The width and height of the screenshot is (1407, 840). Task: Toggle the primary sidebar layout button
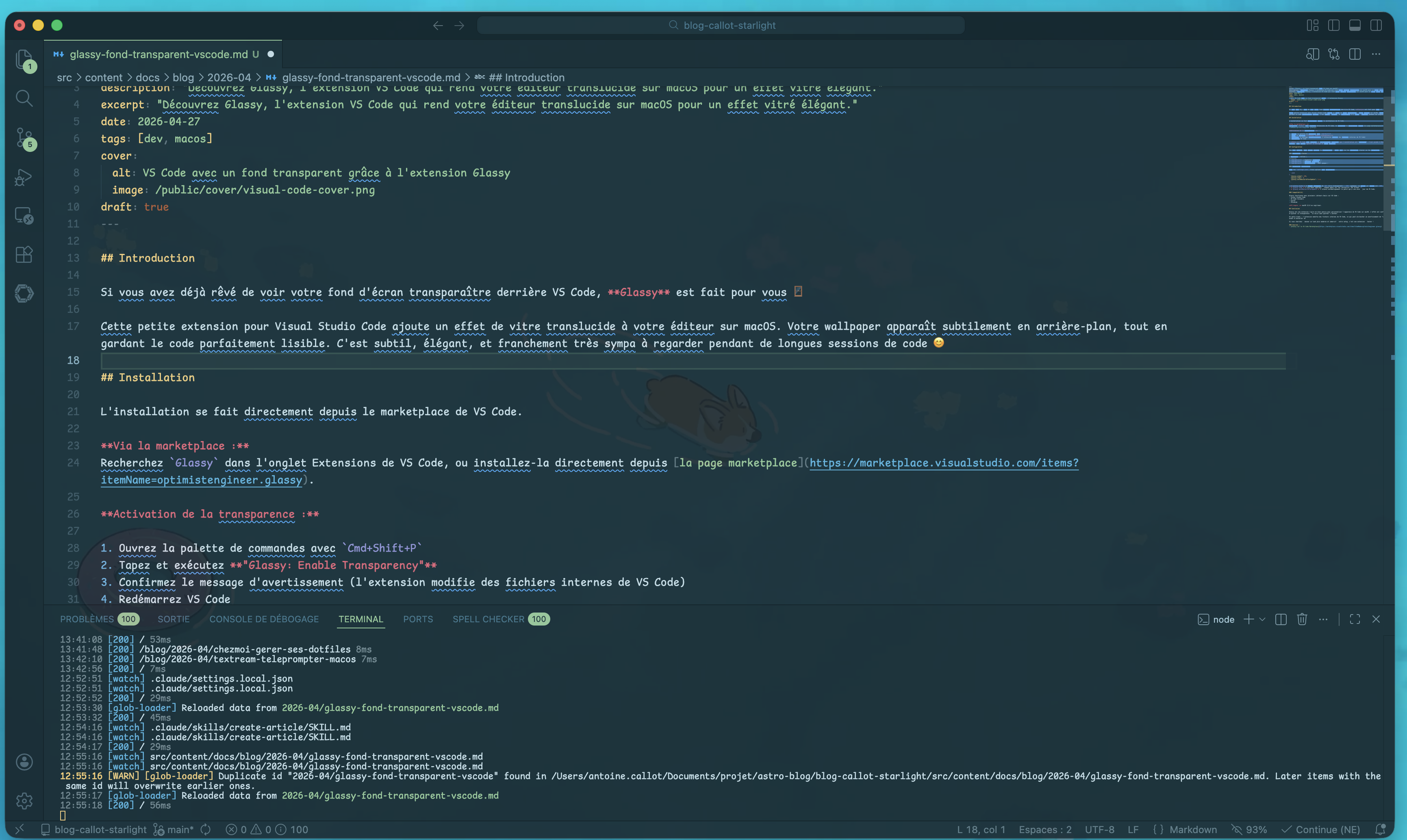tap(1333, 26)
